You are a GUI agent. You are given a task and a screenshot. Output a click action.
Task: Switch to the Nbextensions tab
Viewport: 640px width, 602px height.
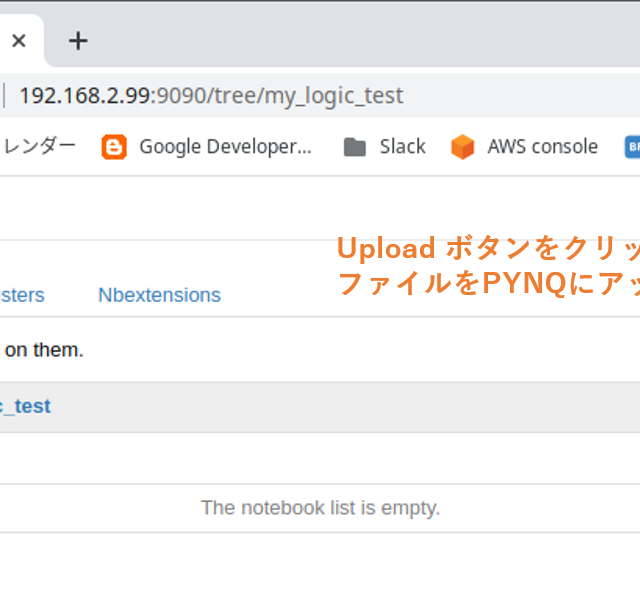159,295
